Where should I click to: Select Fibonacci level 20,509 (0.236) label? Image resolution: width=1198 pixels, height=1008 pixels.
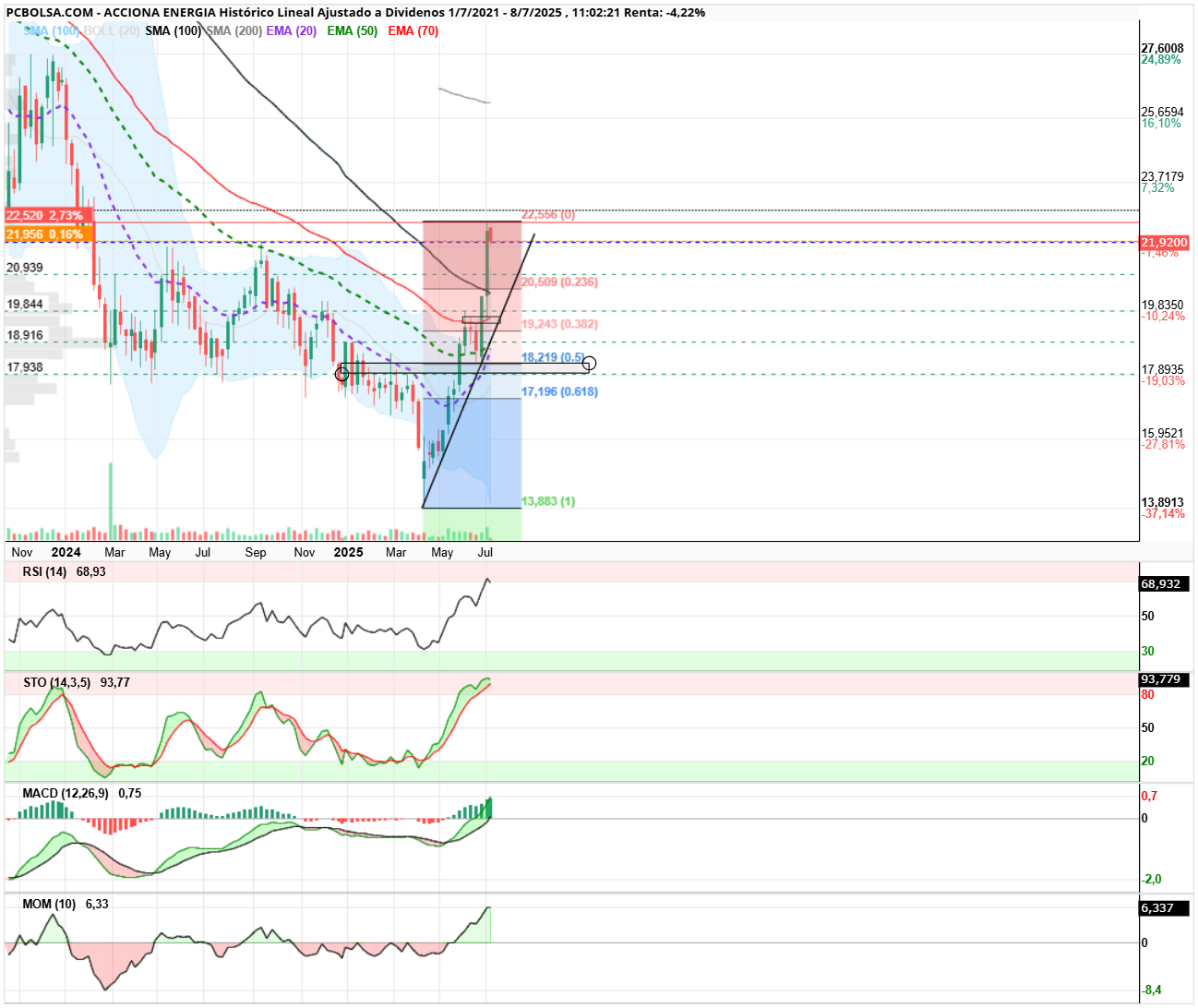coord(559,282)
